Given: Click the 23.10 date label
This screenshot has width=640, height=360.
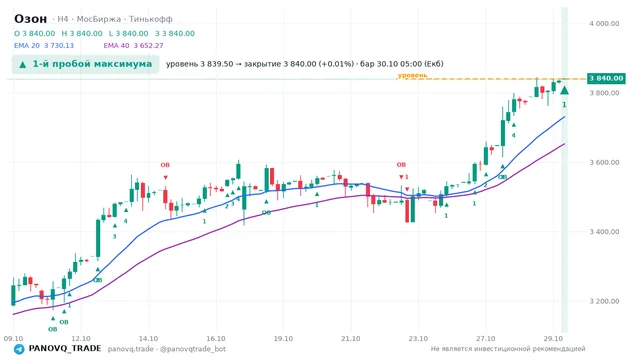Looking at the screenshot, I should 418,339.
